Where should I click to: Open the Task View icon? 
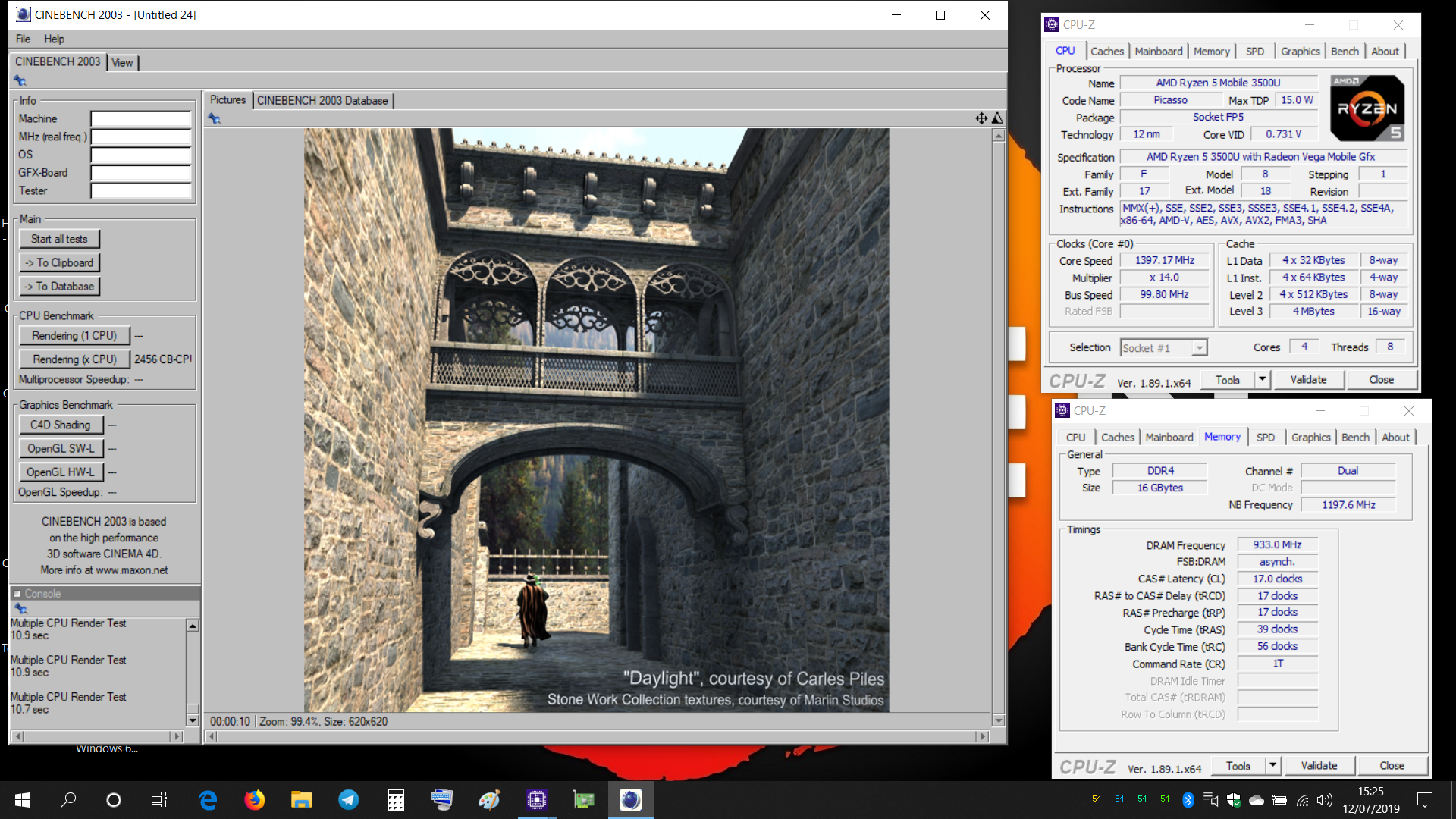158,800
